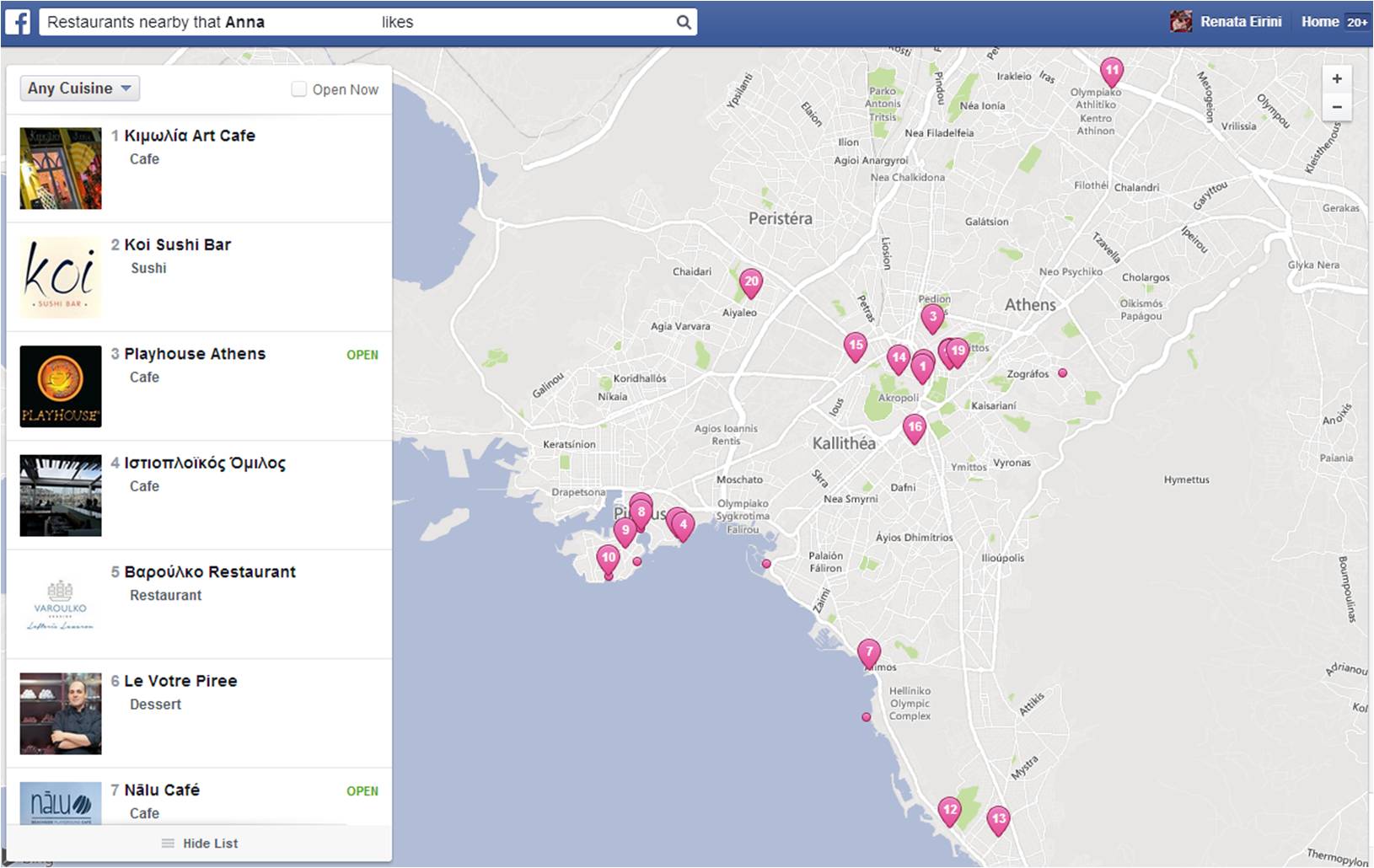Image resolution: width=1374 pixels, height=868 pixels.
Task: Go to Home in top bar
Action: point(1319,22)
